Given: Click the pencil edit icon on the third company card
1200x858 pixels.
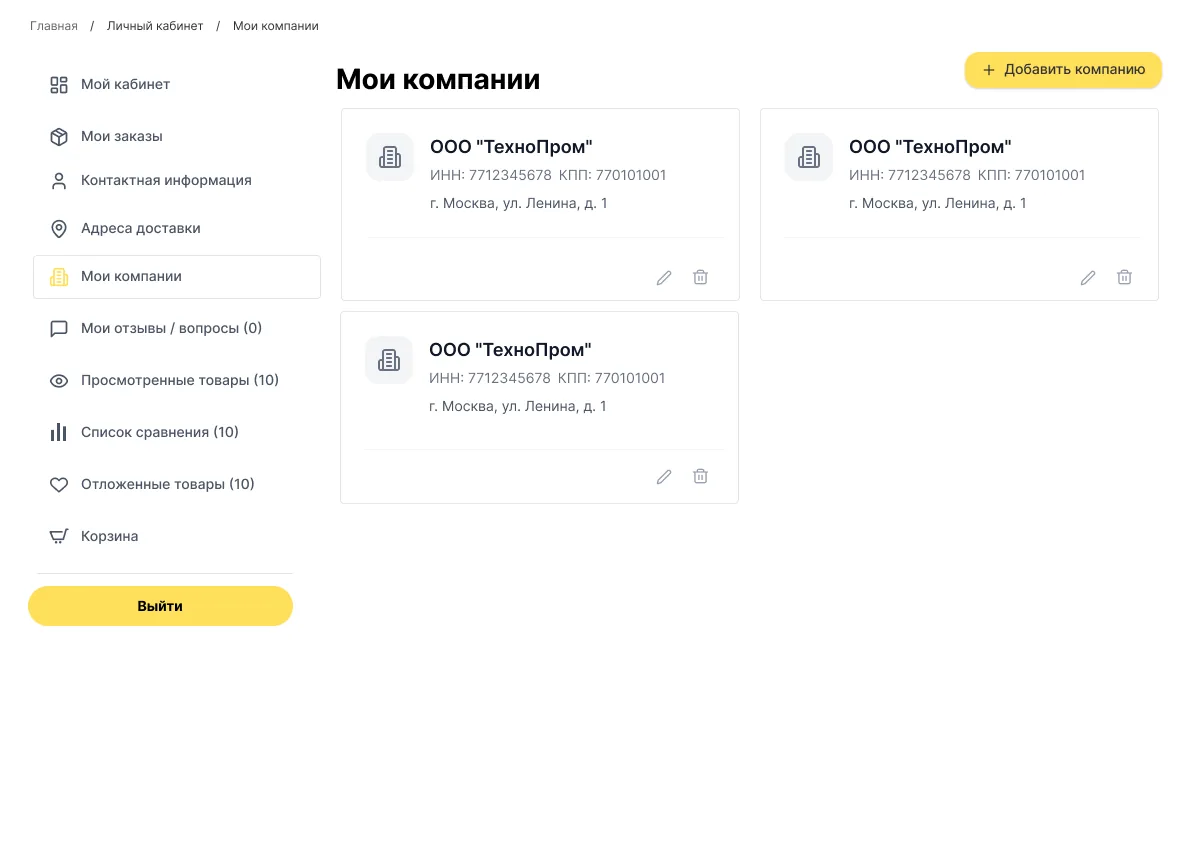Looking at the screenshot, I should click(664, 477).
